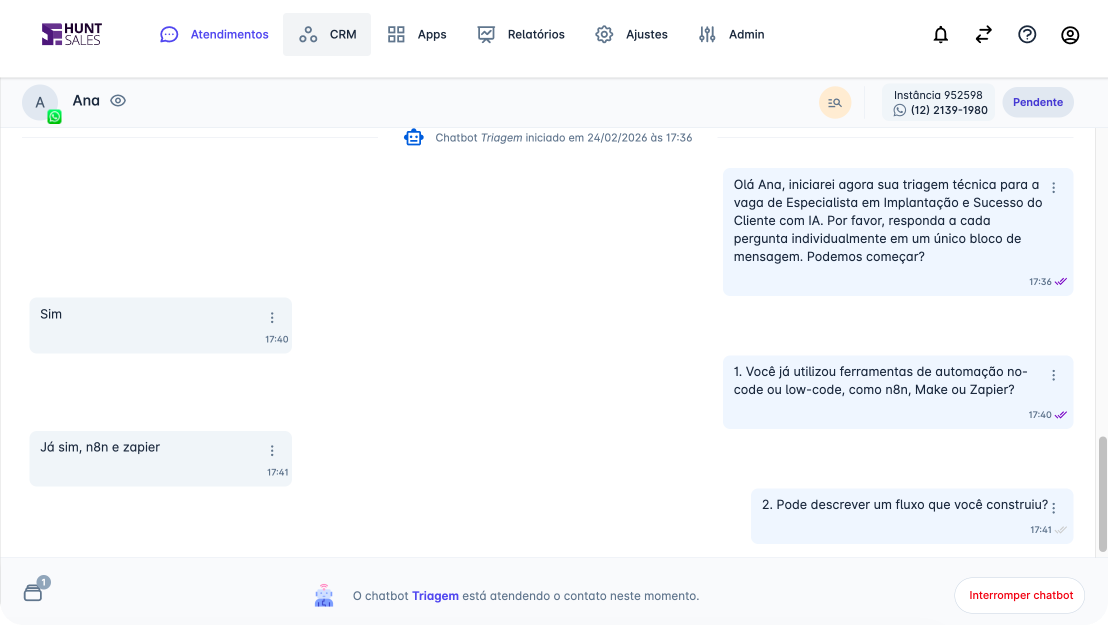Open the Relatórios reports icon
The width and height of the screenshot is (1108, 625).
click(x=486, y=33)
